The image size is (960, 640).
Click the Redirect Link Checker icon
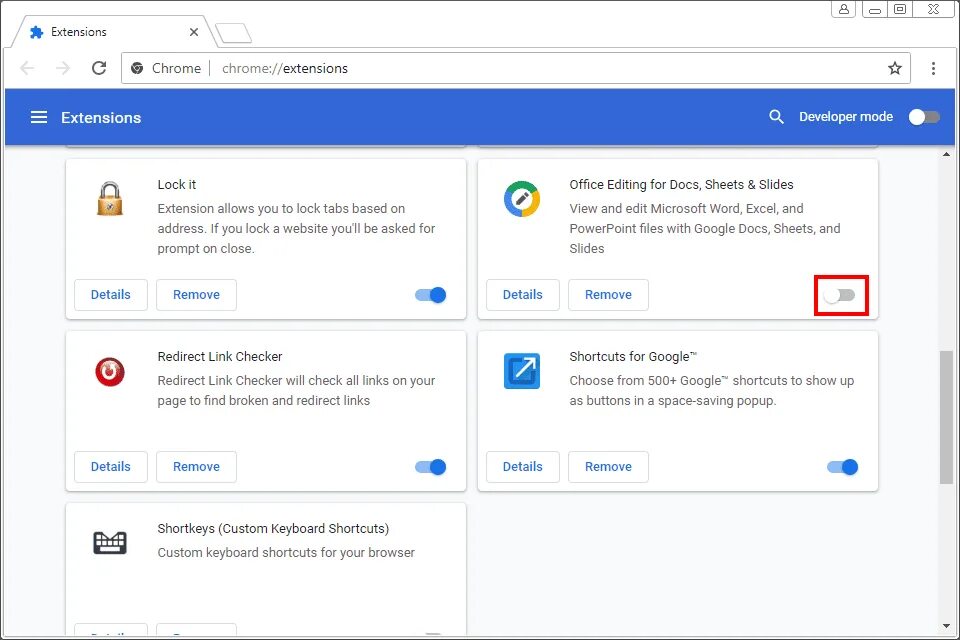tap(110, 371)
